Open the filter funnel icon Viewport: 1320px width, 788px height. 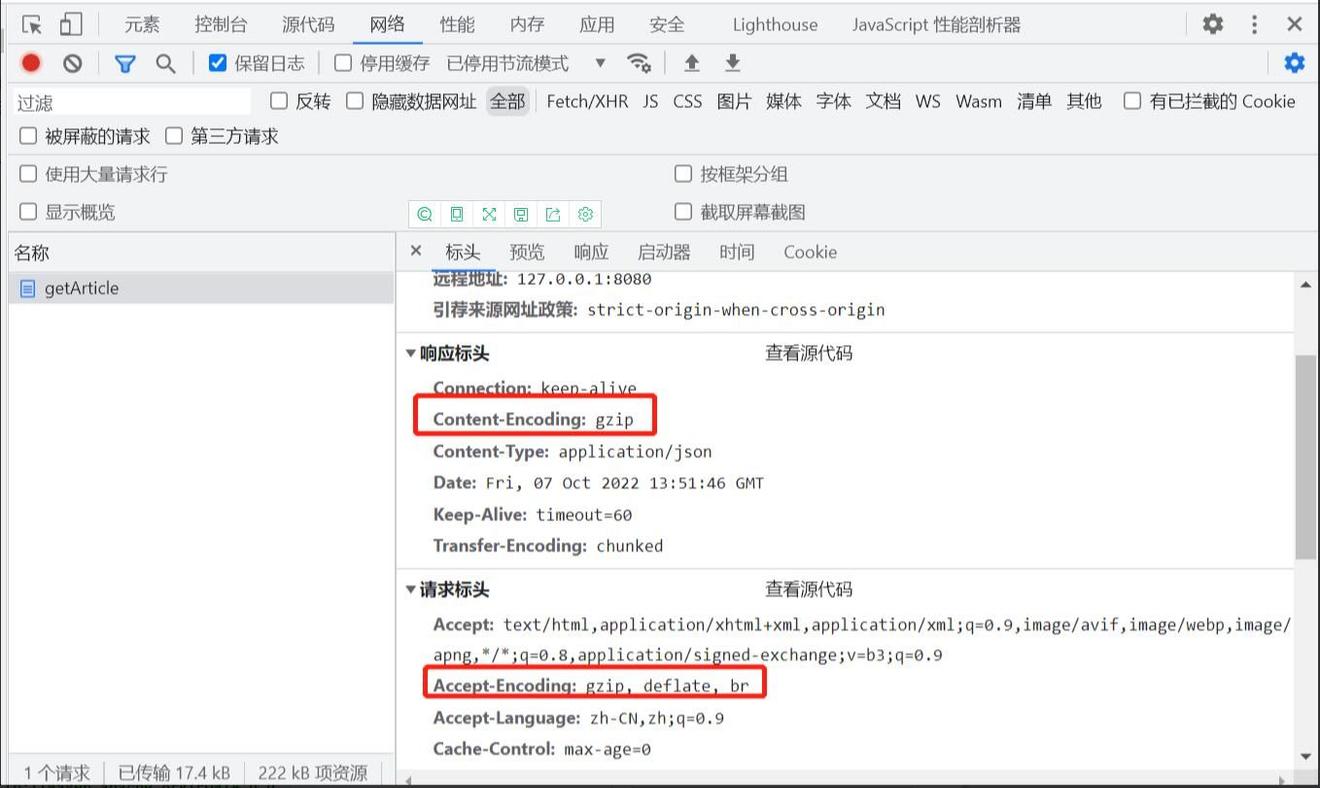(x=125, y=62)
